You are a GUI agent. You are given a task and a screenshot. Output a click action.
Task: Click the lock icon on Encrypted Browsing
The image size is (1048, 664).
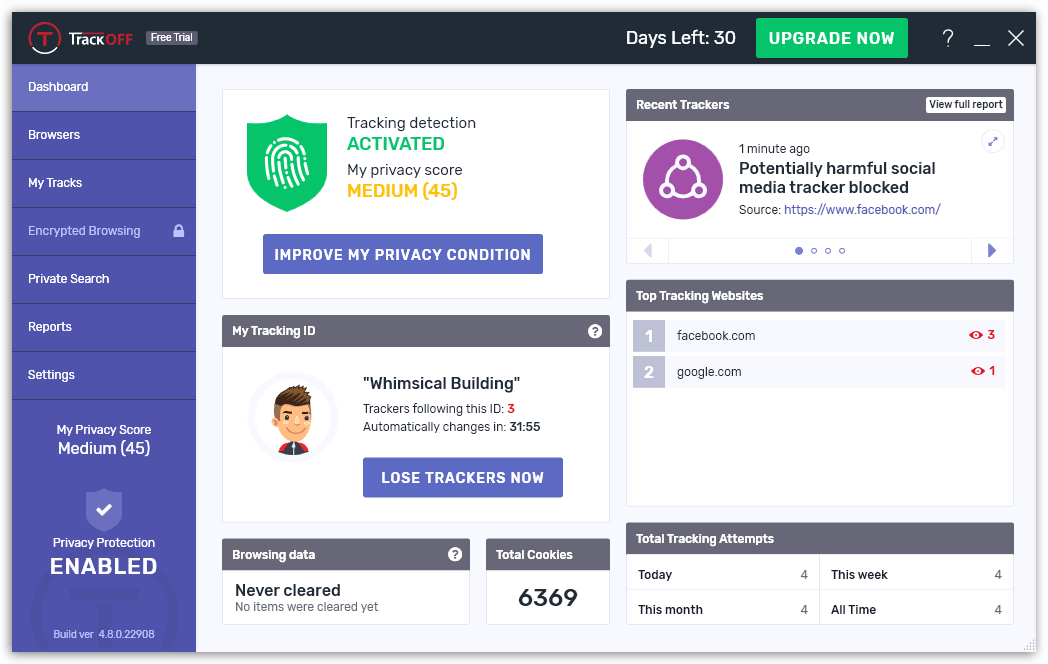[179, 231]
